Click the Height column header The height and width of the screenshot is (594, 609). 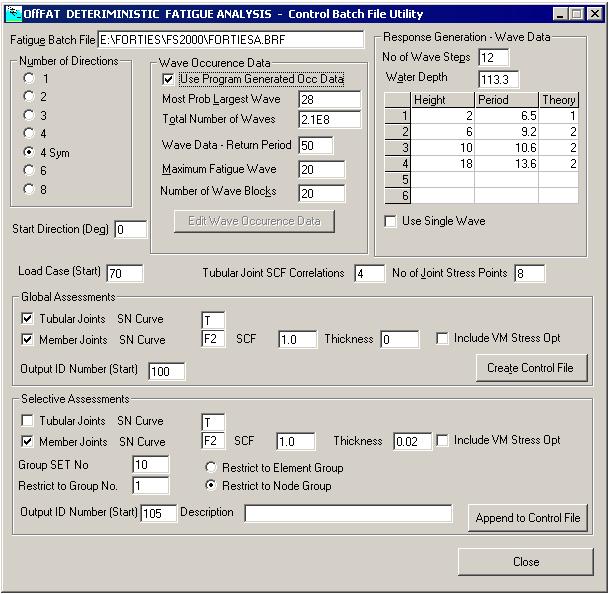pos(443,100)
